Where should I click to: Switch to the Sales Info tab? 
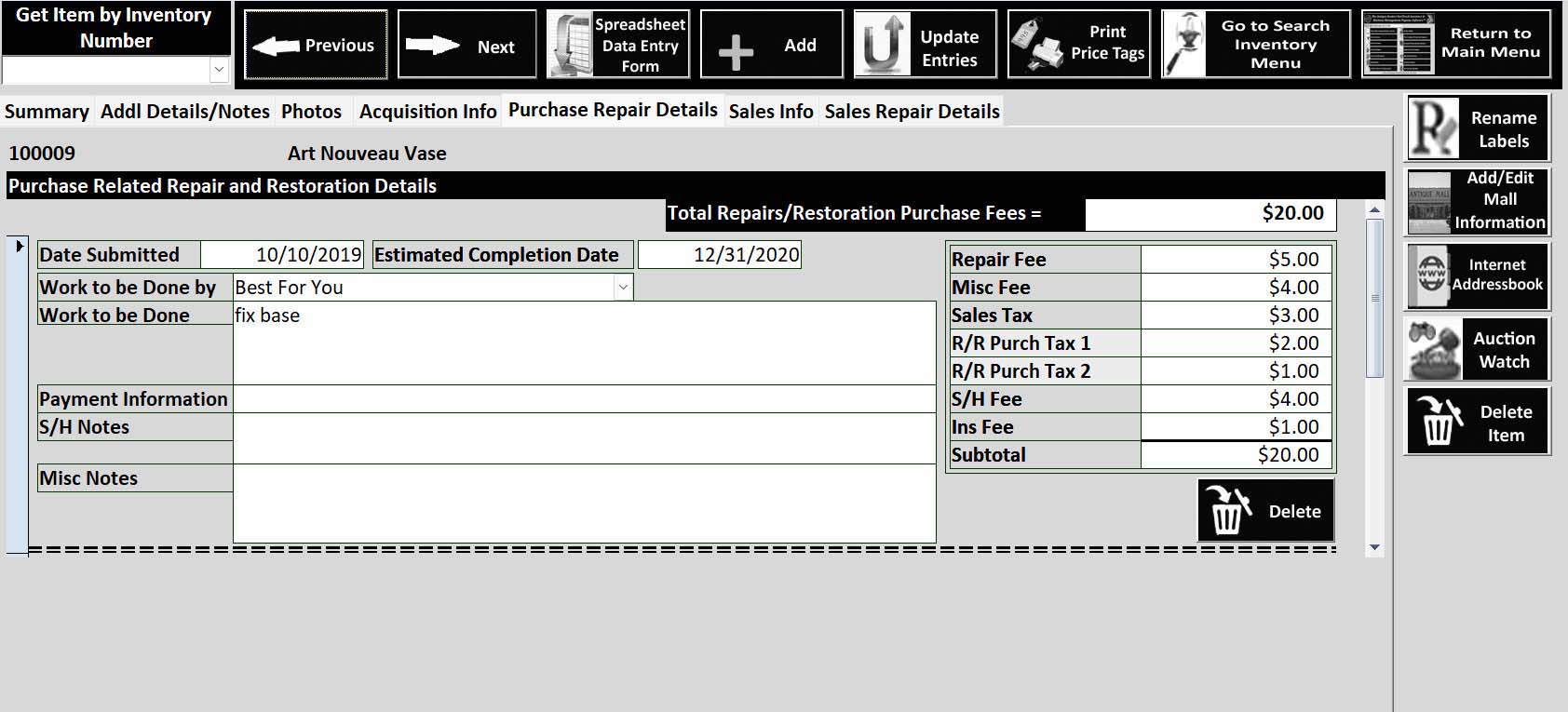point(770,112)
